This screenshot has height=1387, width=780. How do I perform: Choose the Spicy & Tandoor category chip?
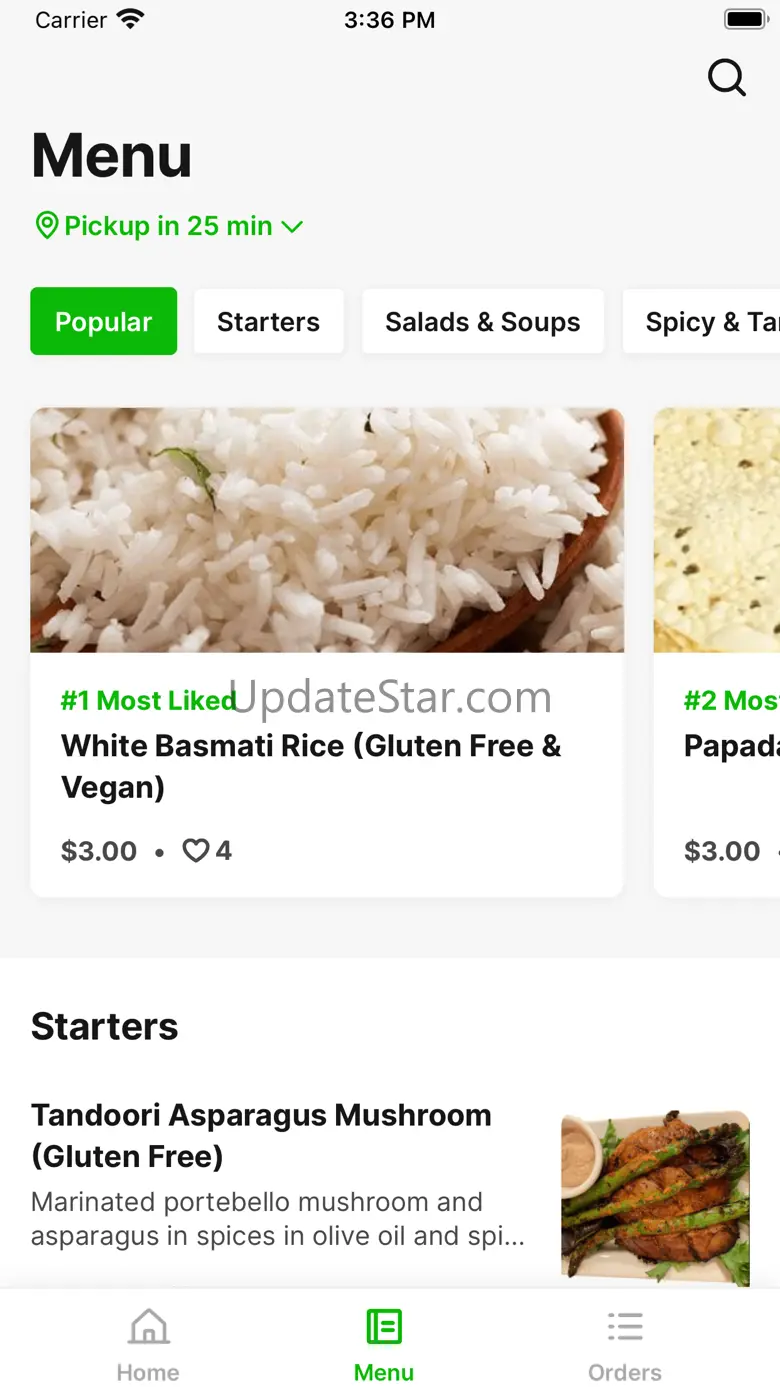(701, 321)
